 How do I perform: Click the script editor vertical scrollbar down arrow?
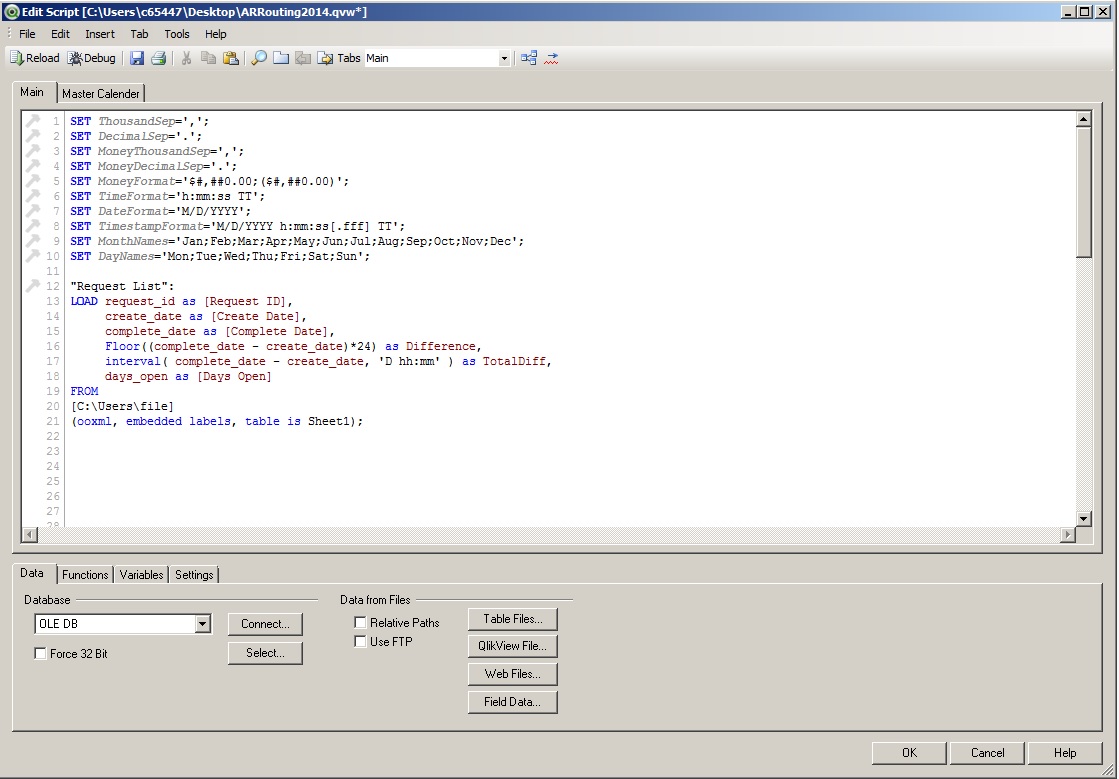[1084, 518]
